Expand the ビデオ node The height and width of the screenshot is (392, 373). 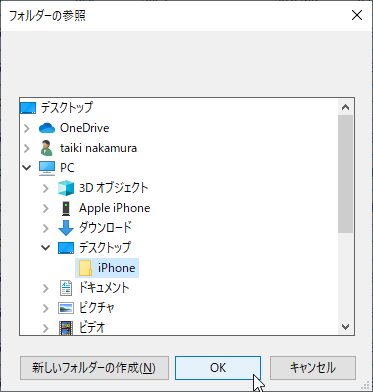pyautogui.click(x=46, y=328)
